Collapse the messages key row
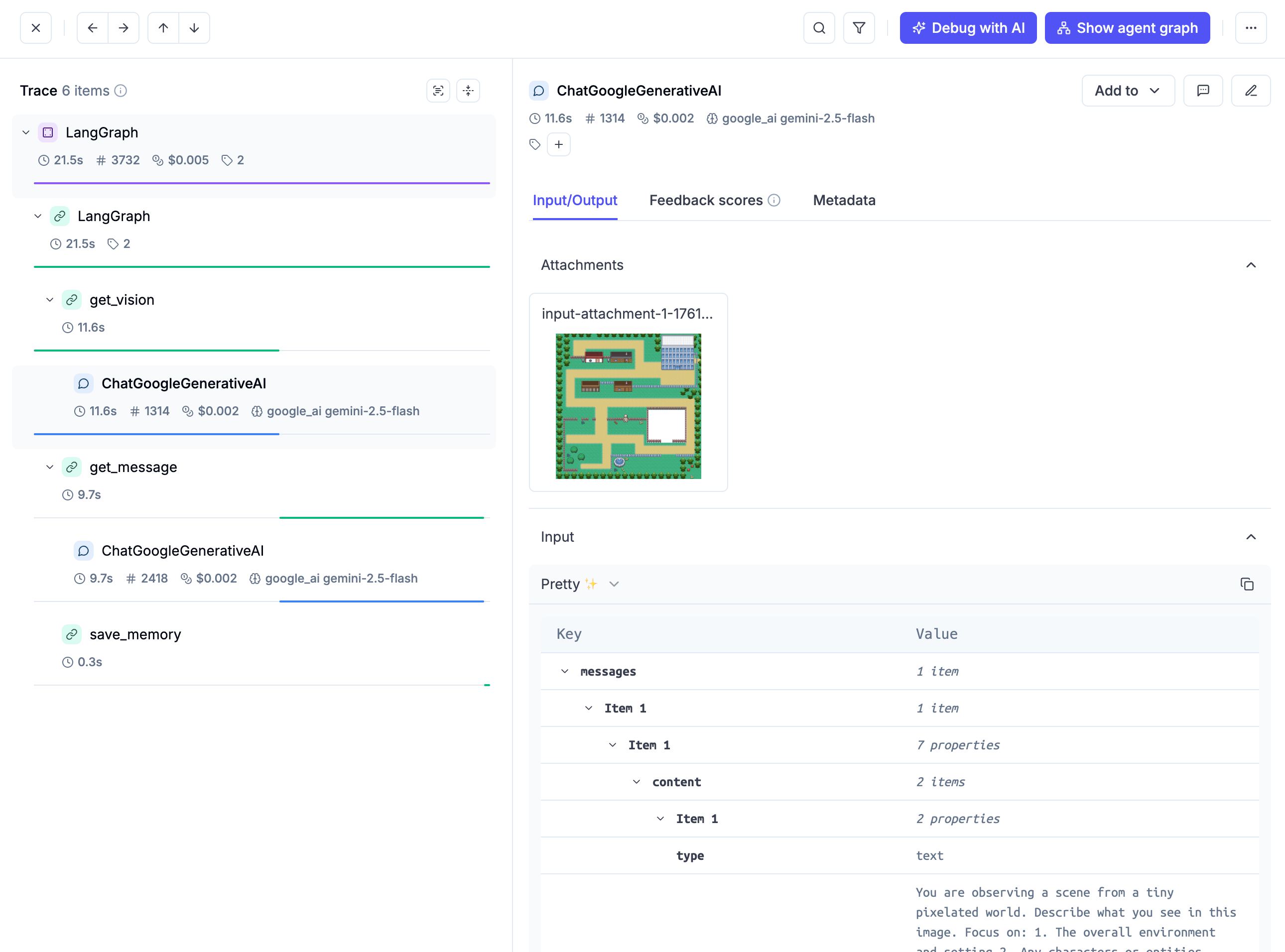Viewport: 1285px width, 952px height. (x=564, y=671)
